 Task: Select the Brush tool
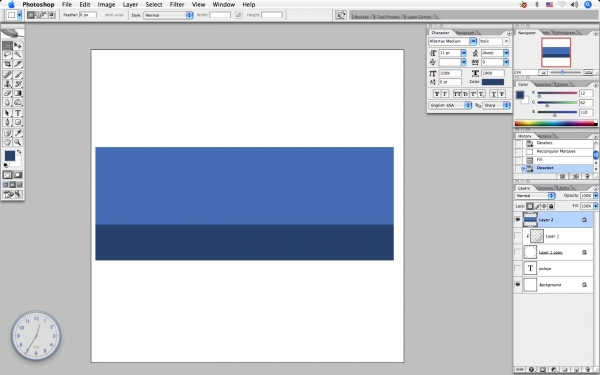18,75
